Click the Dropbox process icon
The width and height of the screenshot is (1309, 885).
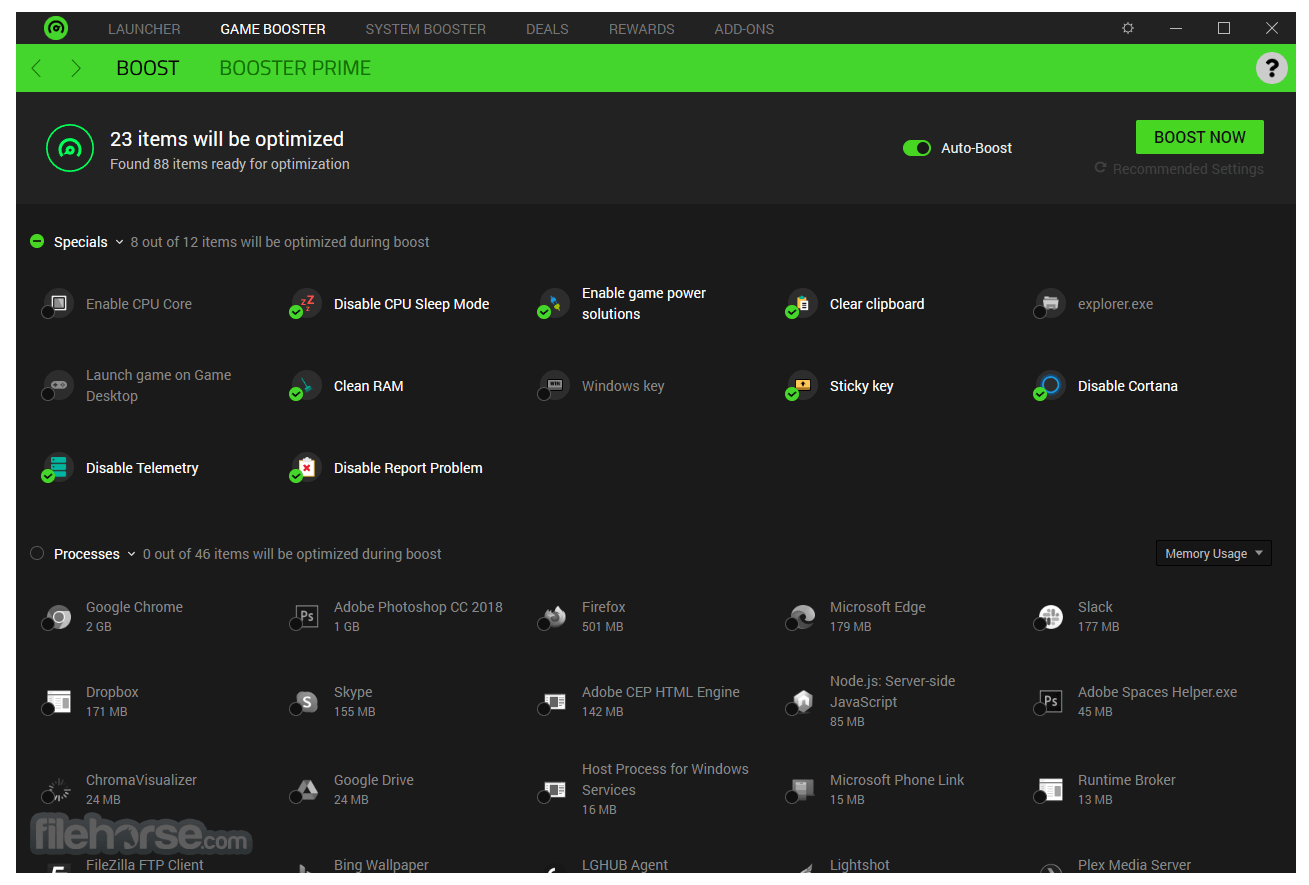coord(58,701)
